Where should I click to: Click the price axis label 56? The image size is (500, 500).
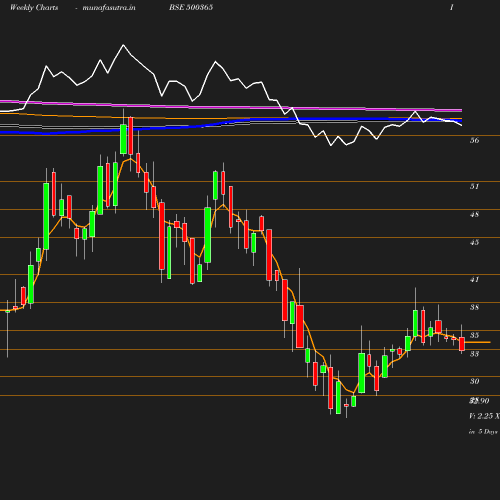474,140
